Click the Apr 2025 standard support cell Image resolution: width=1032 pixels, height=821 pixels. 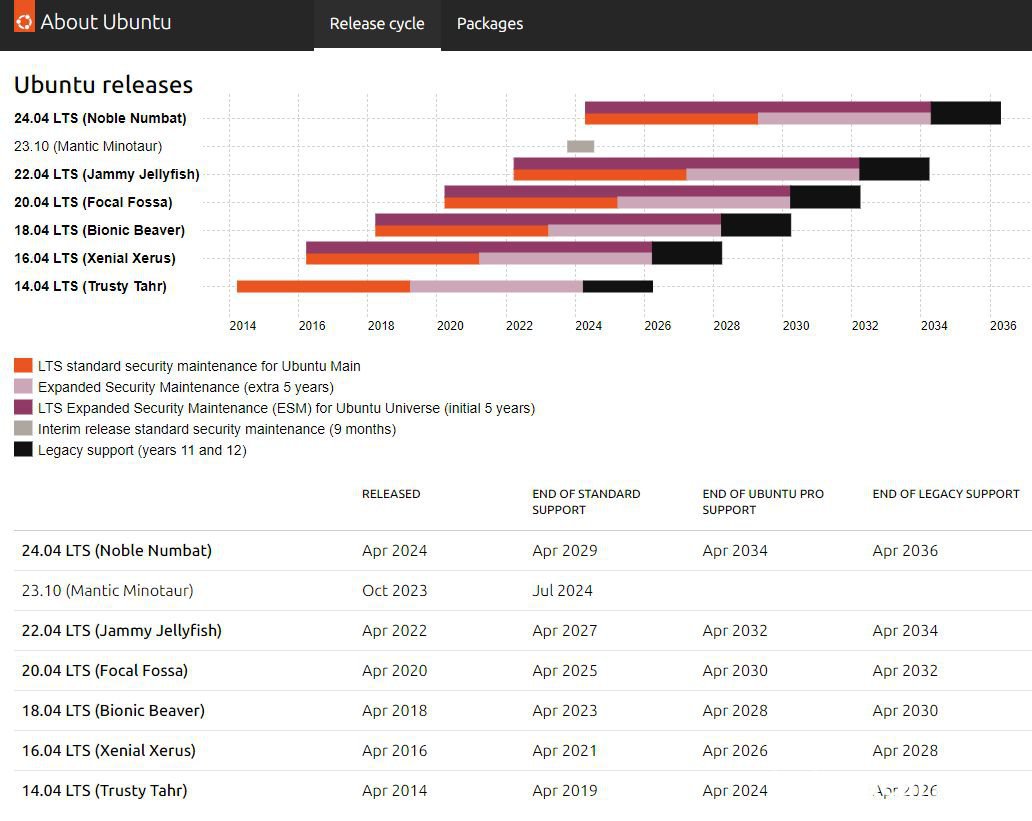(x=565, y=671)
